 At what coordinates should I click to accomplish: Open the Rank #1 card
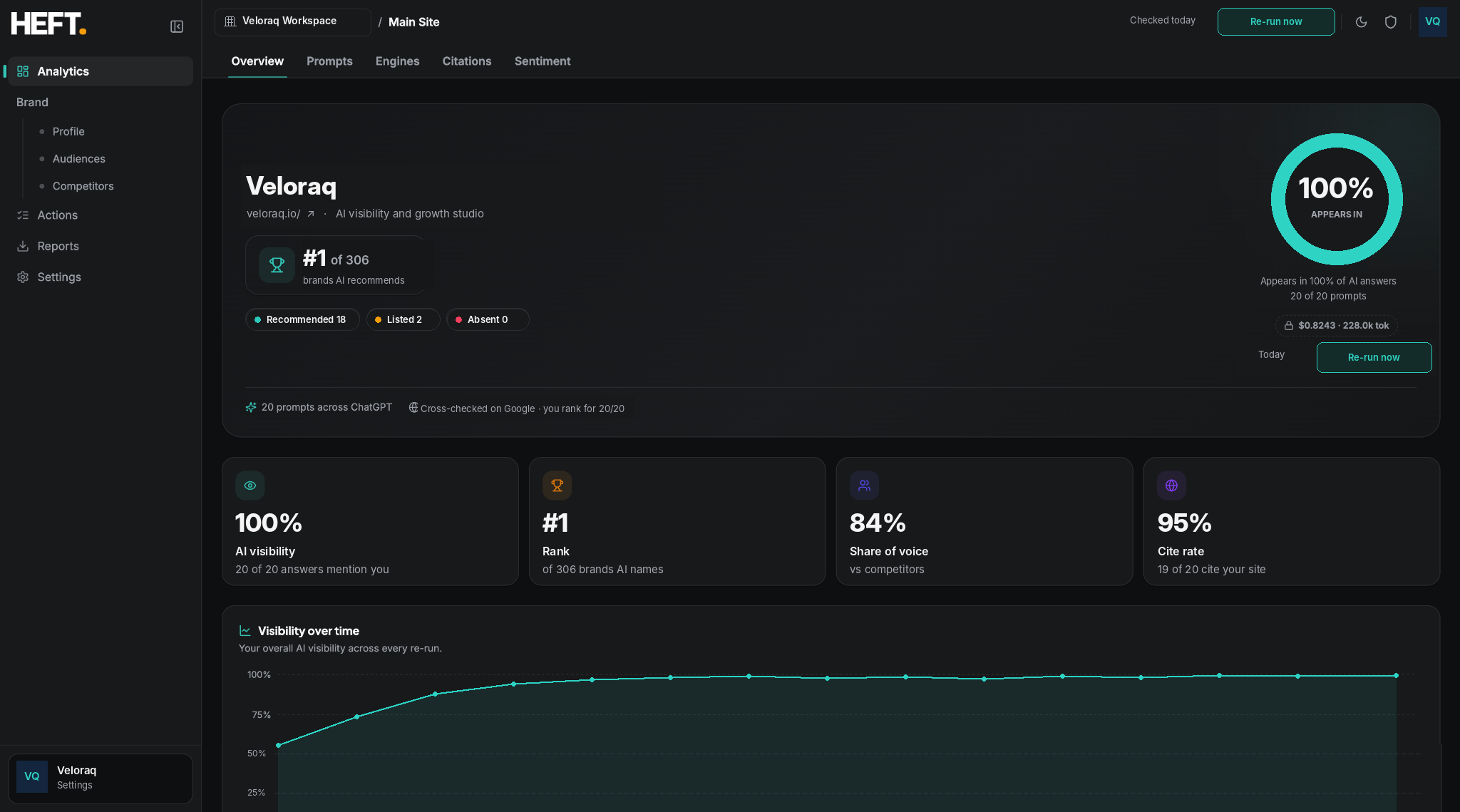677,521
